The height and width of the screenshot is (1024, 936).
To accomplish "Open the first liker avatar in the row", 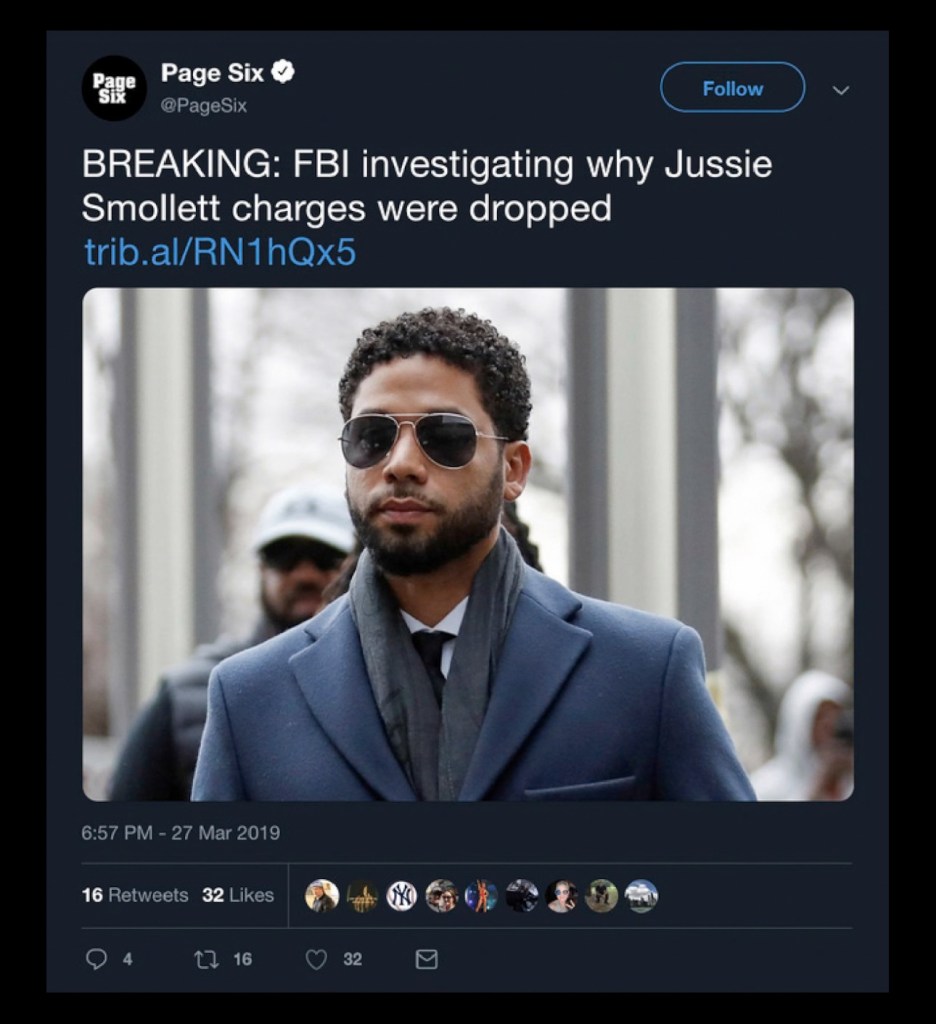I will (x=321, y=896).
